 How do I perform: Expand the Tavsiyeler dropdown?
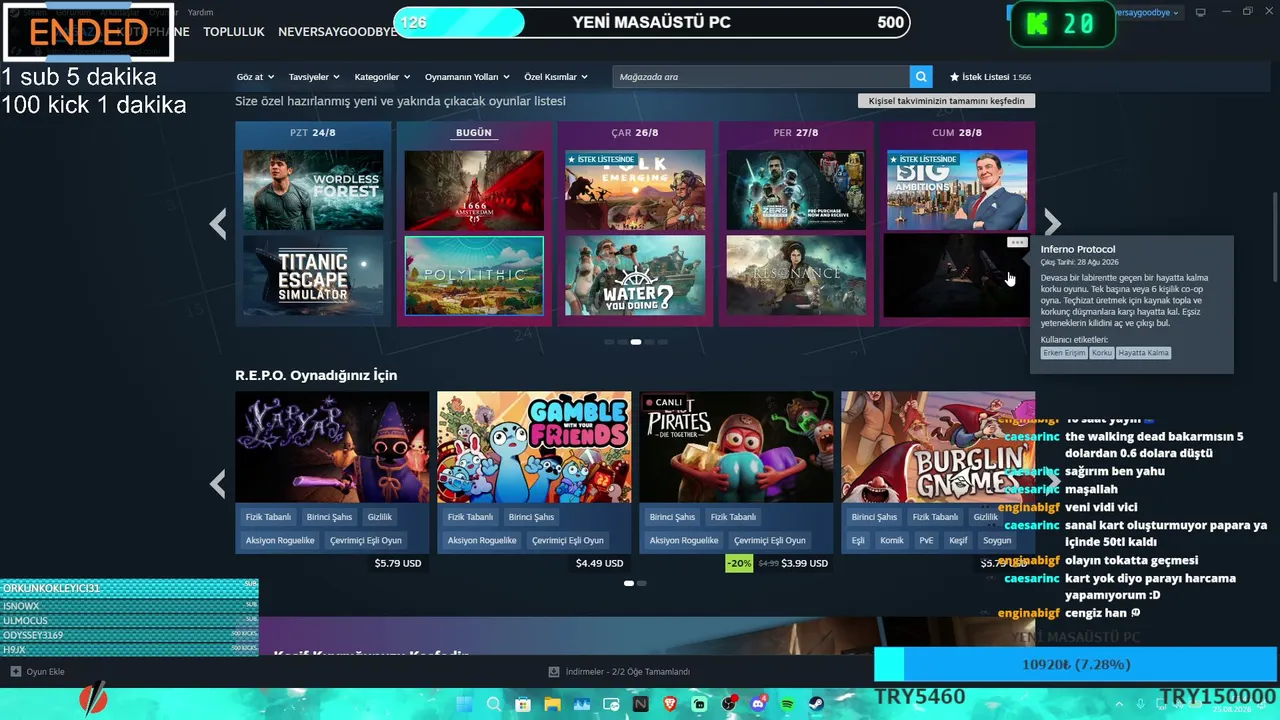(x=314, y=77)
